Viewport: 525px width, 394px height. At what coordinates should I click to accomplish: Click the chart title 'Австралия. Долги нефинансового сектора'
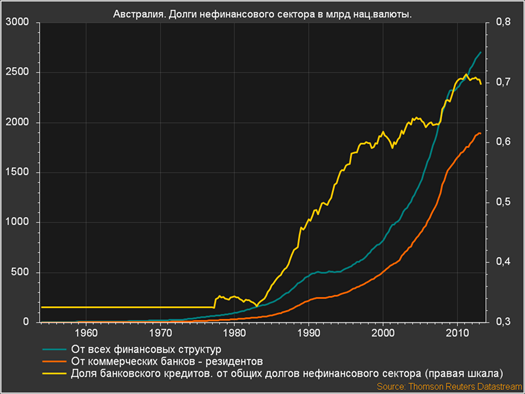coord(262,14)
